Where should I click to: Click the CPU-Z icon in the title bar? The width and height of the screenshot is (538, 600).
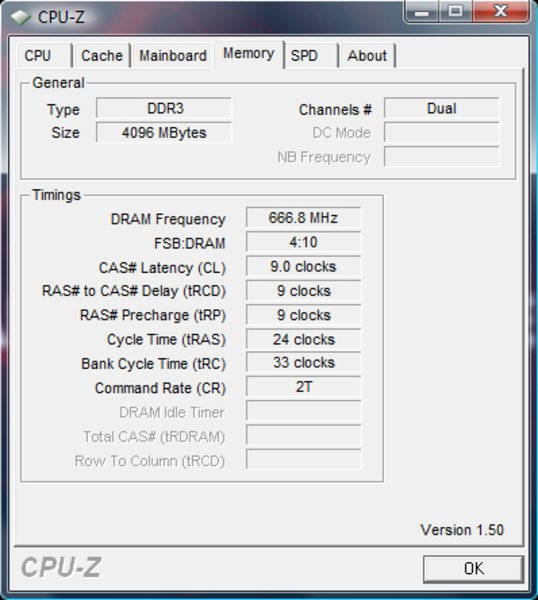pyautogui.click(x=20, y=17)
